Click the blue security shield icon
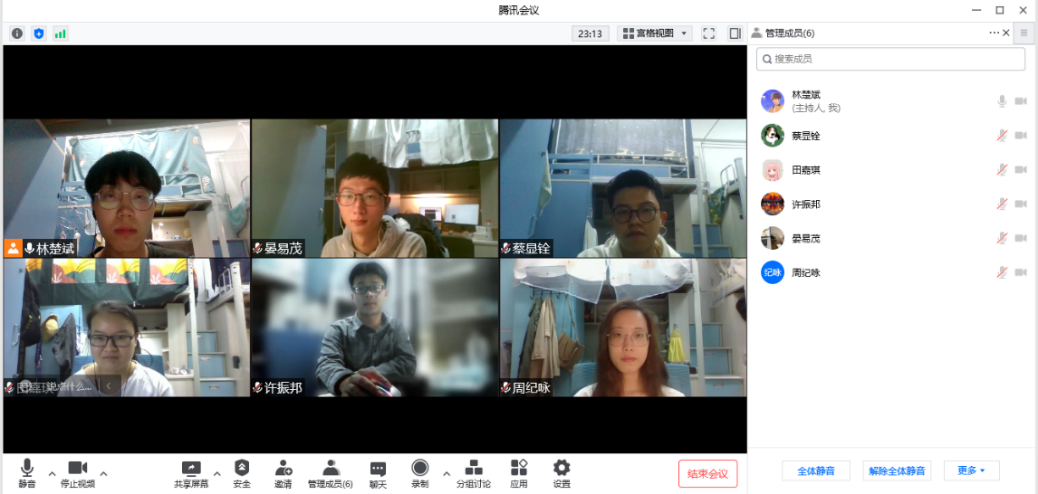 click(39, 33)
